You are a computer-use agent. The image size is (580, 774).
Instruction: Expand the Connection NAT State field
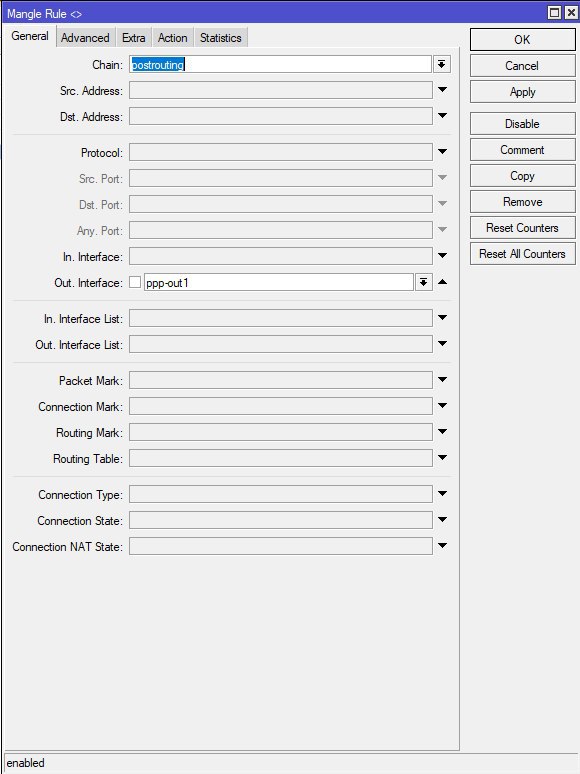442,545
